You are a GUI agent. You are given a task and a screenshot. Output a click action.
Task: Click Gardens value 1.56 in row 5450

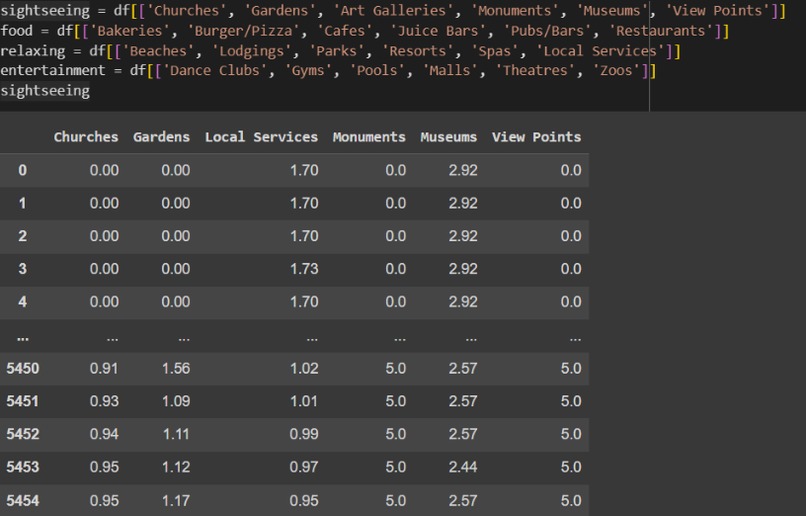(x=176, y=368)
